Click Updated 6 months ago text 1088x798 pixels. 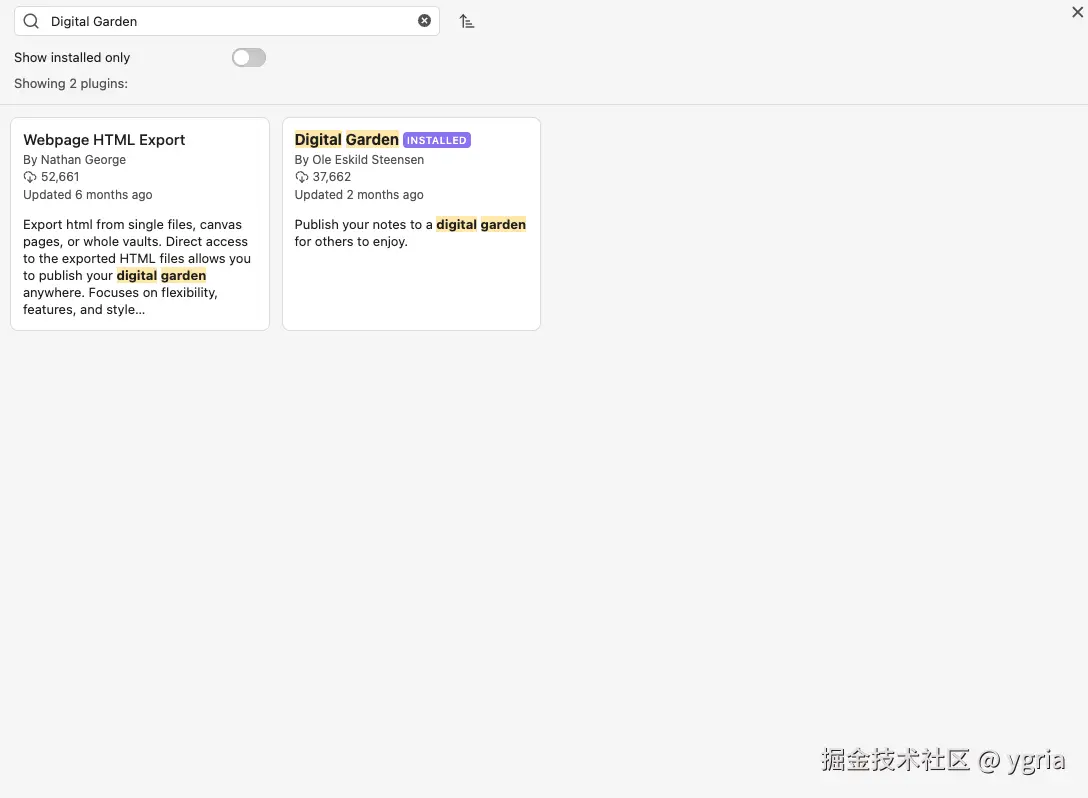(87, 195)
